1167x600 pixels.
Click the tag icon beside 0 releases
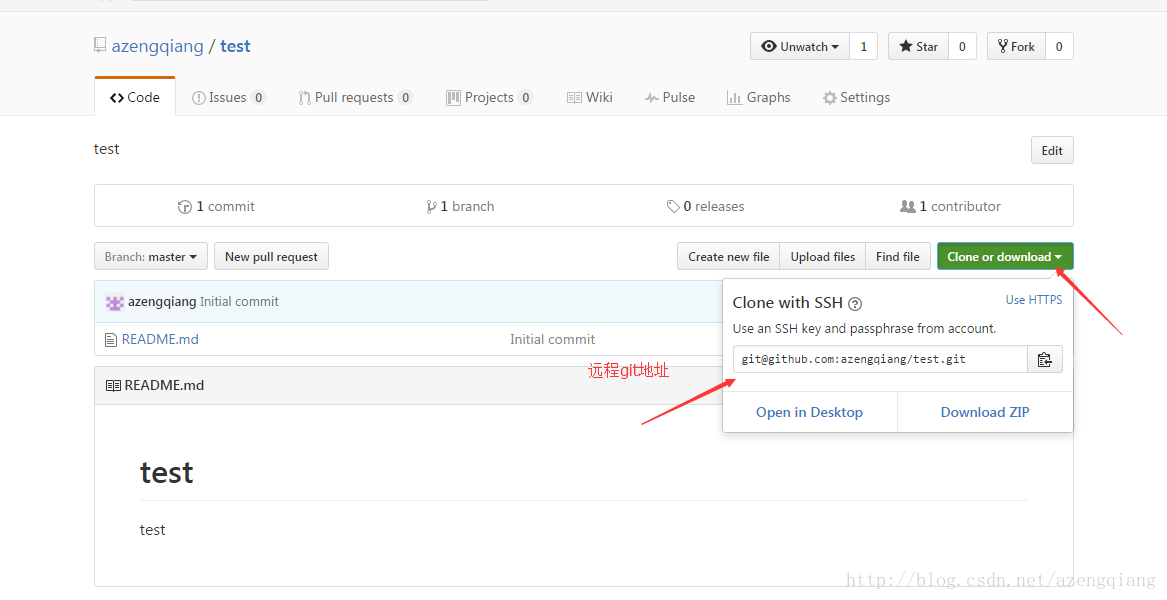(673, 206)
